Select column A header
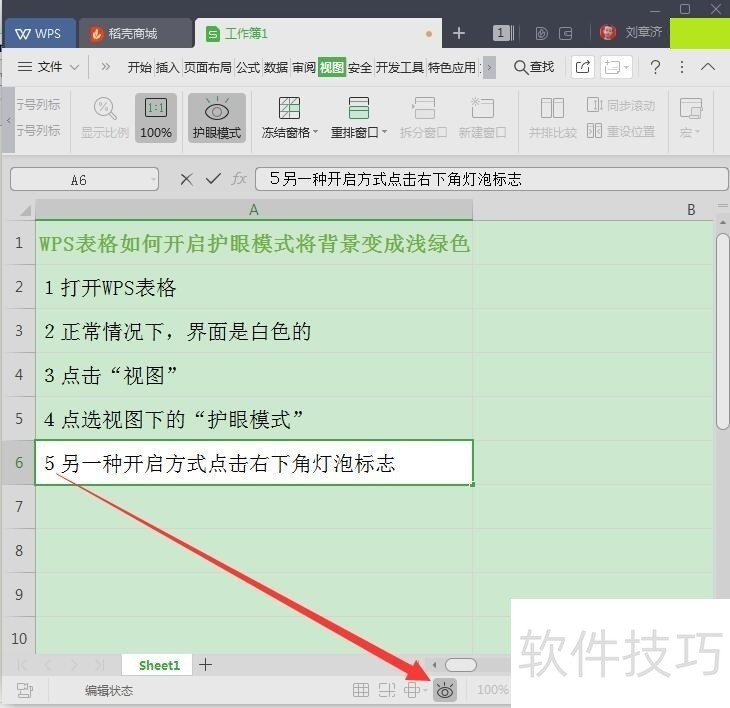 pyautogui.click(x=254, y=210)
